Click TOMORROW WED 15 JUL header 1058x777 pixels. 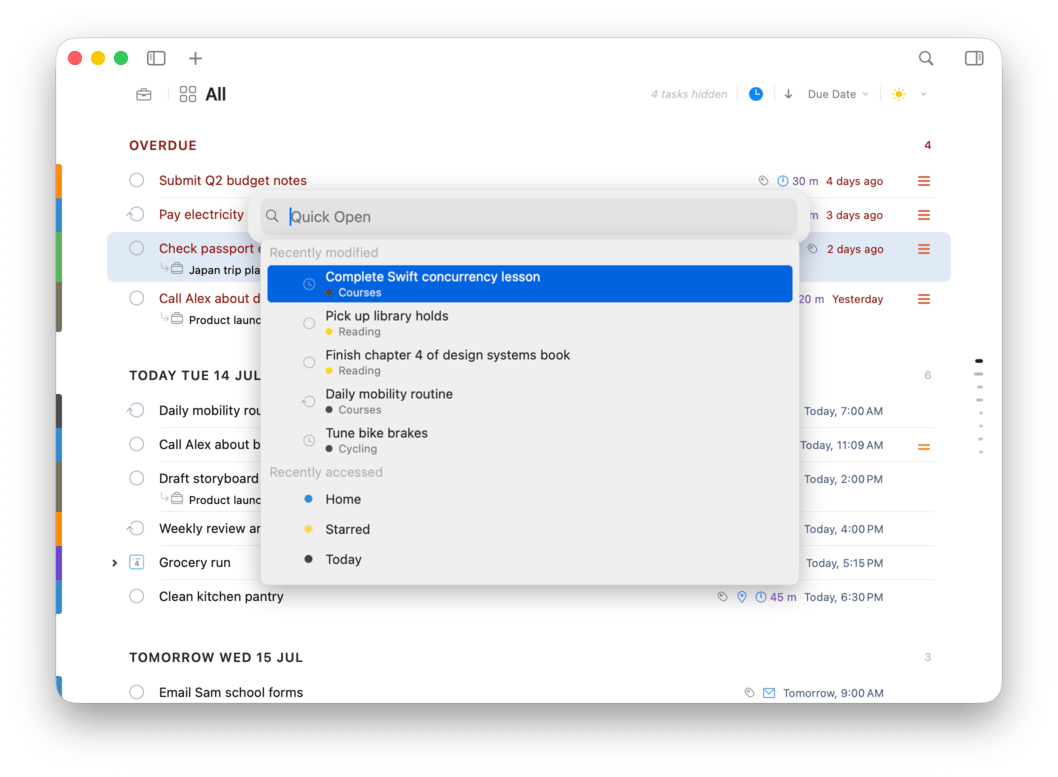coord(216,658)
